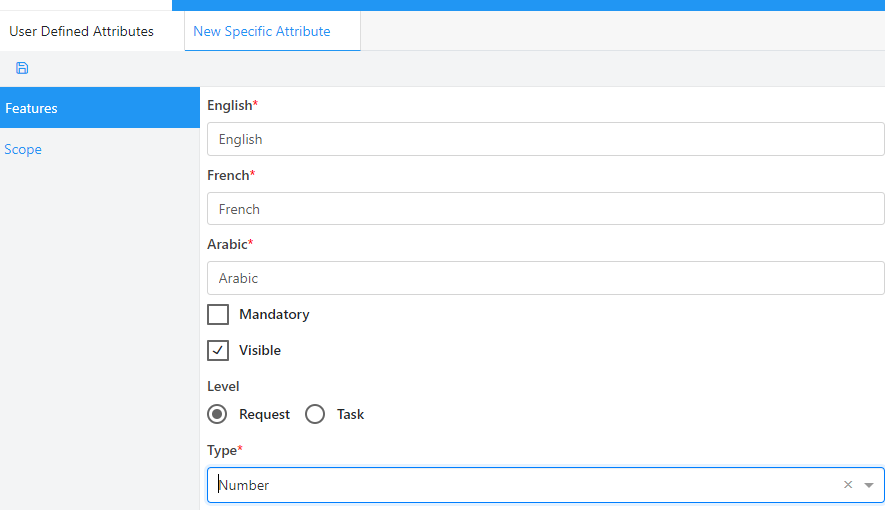Click the Request option label text
885x510 pixels.
(264, 414)
